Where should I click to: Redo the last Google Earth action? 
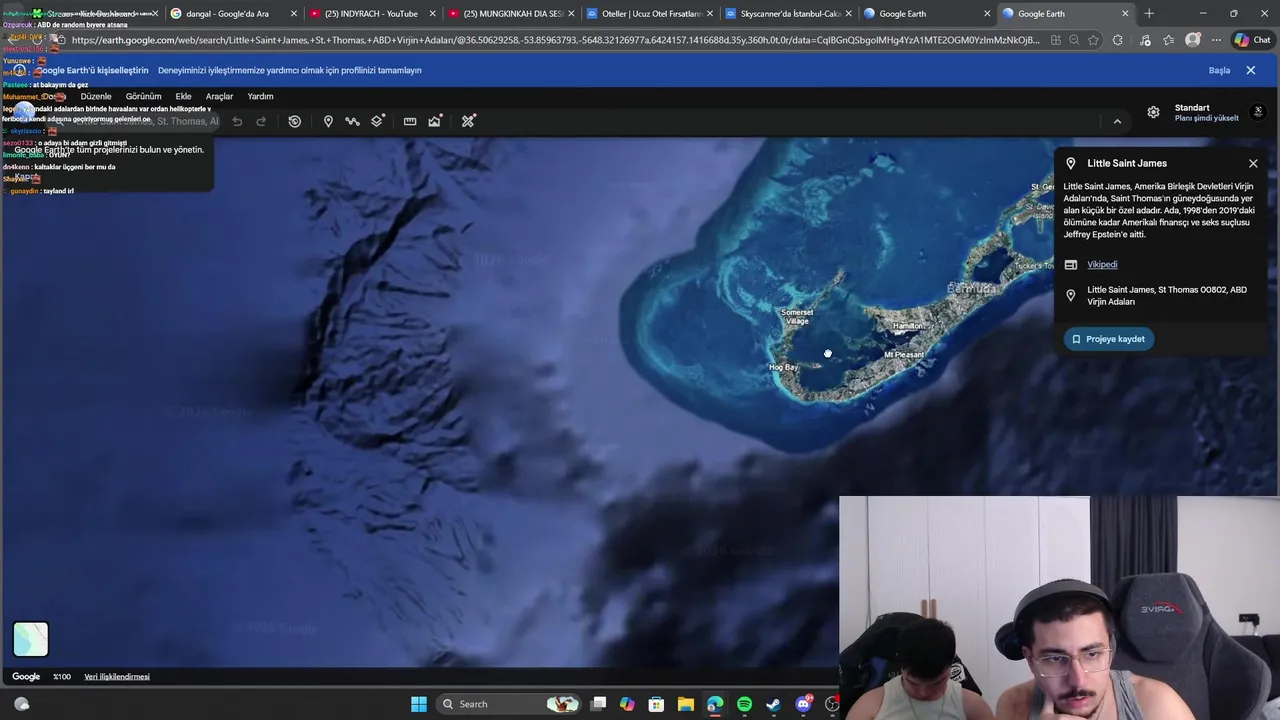pyautogui.click(x=261, y=121)
